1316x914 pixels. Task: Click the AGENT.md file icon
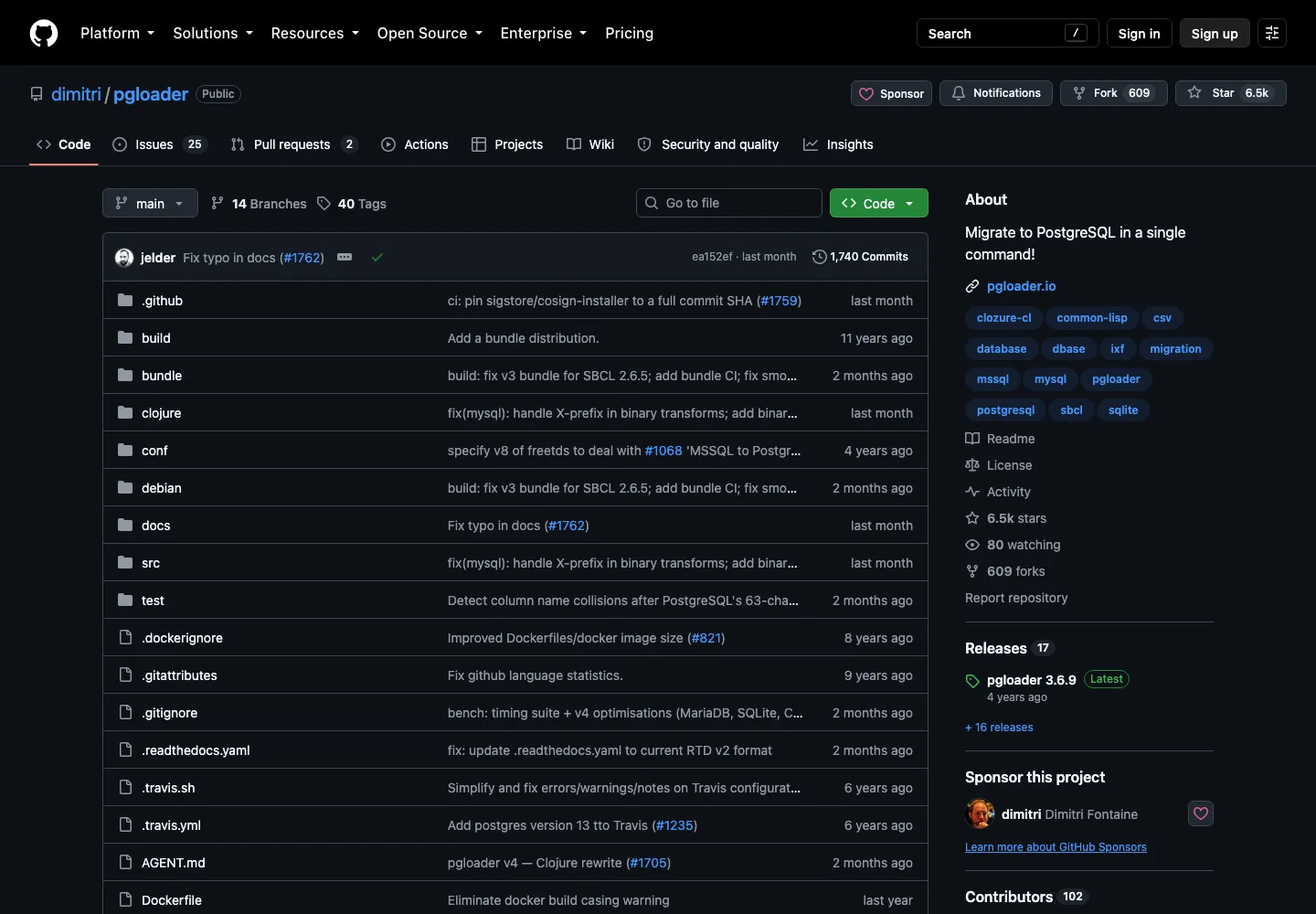tap(125, 862)
